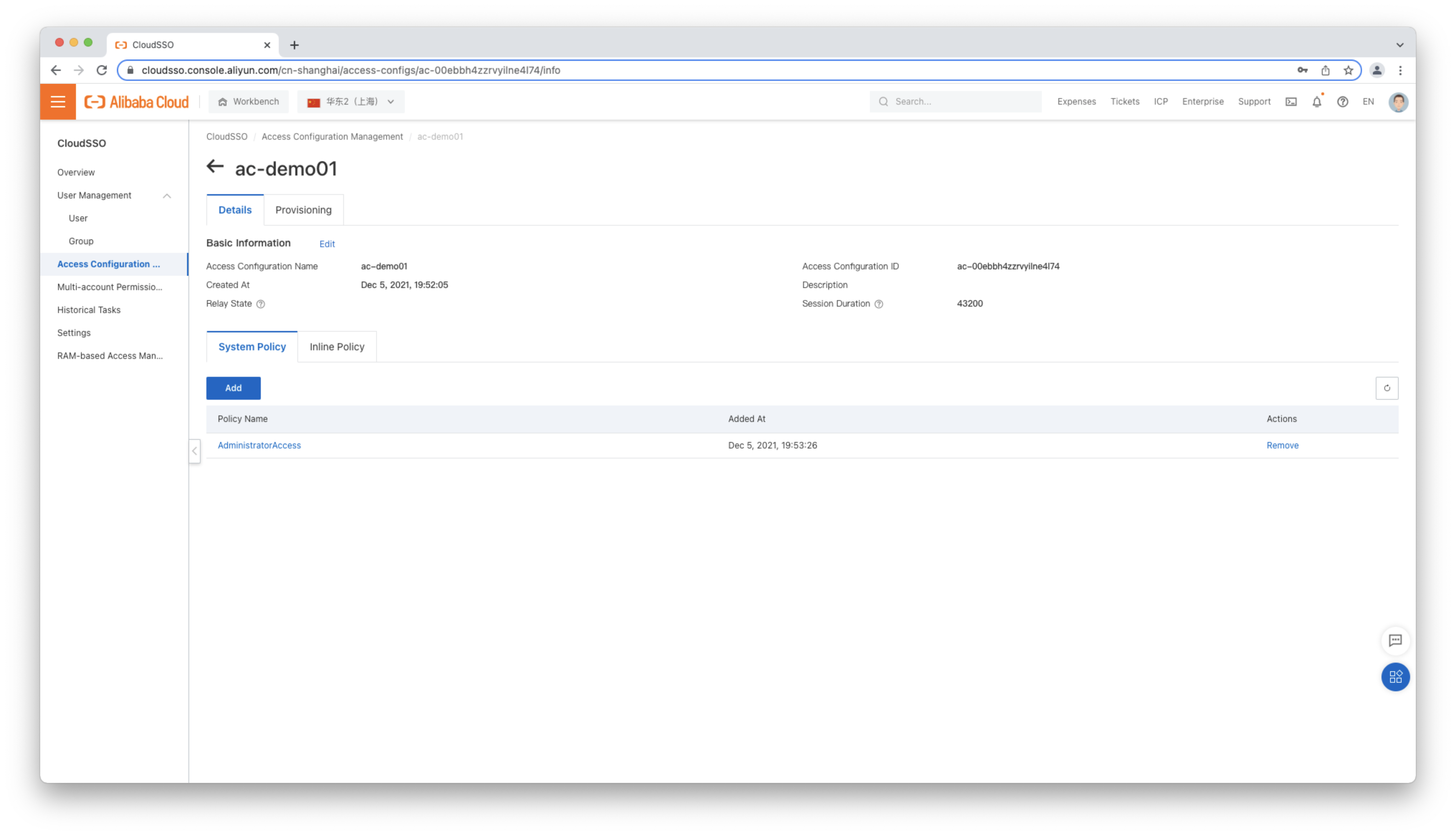
Task: Collapse the User Management sidebar section
Action: pyautogui.click(x=167, y=196)
